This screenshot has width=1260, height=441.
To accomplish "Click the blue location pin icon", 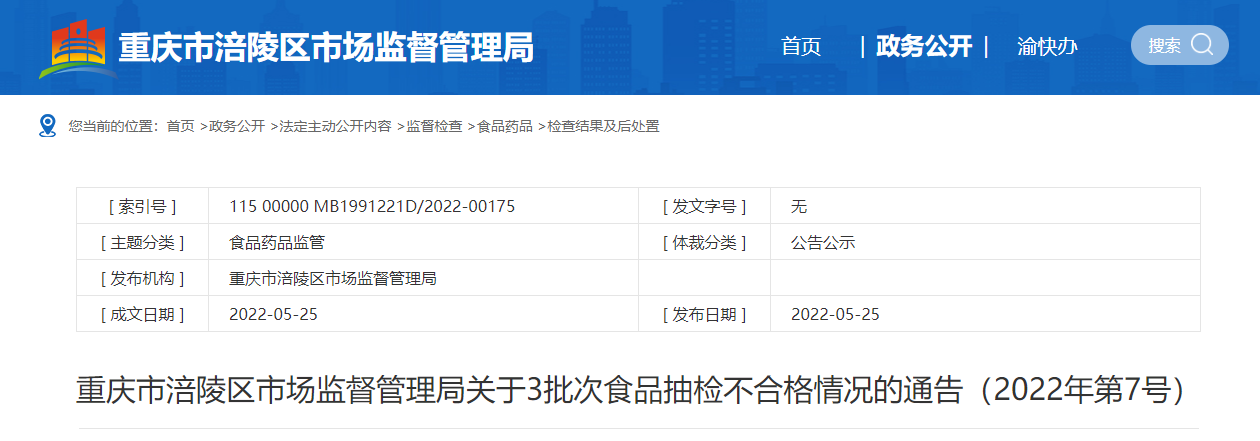I will point(47,126).
